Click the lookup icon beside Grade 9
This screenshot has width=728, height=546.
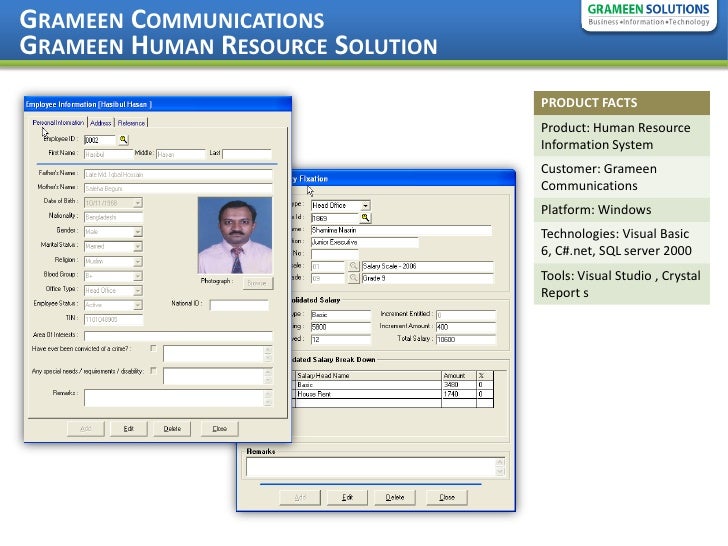(353, 278)
